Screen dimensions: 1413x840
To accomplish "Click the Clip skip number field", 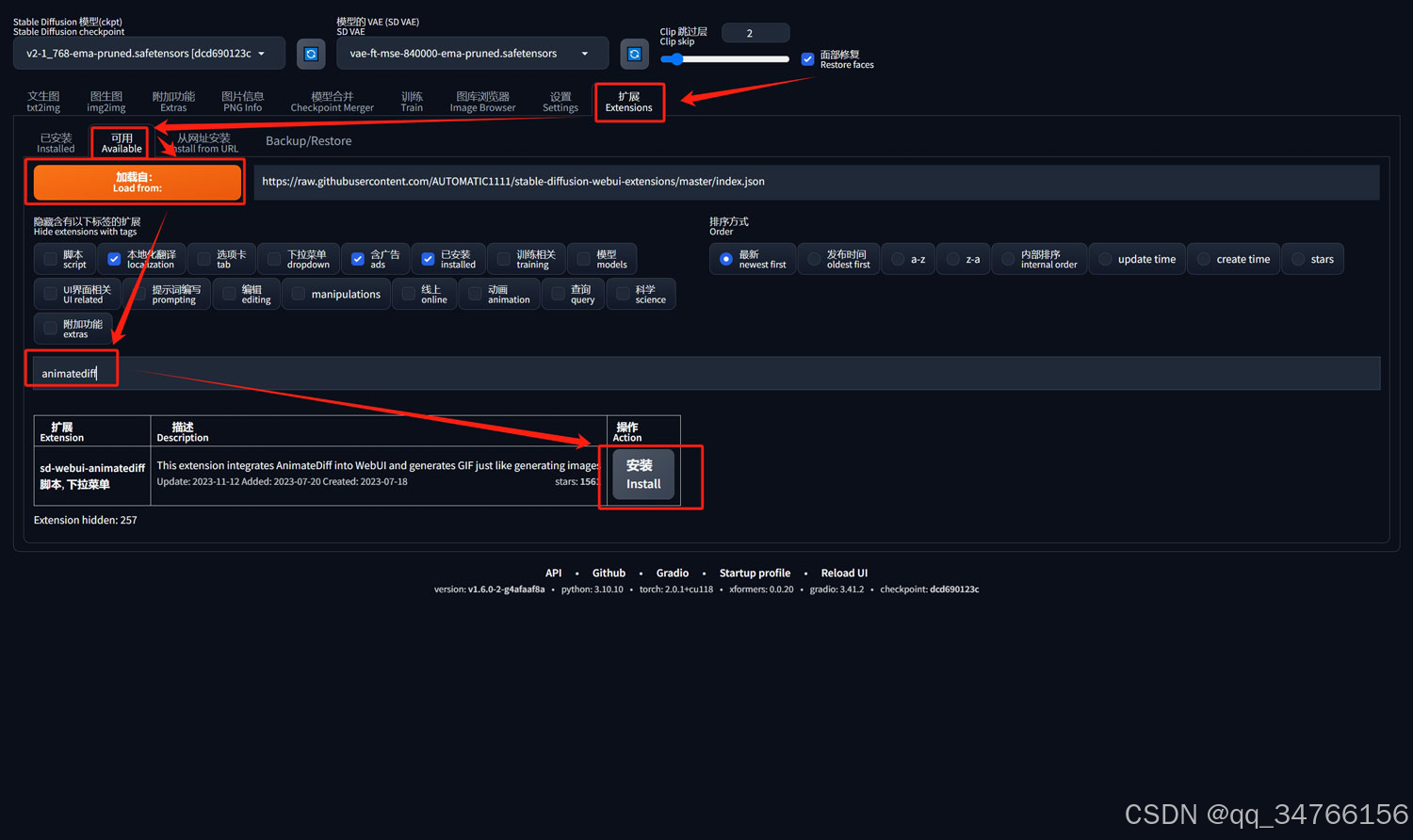I will [x=755, y=33].
